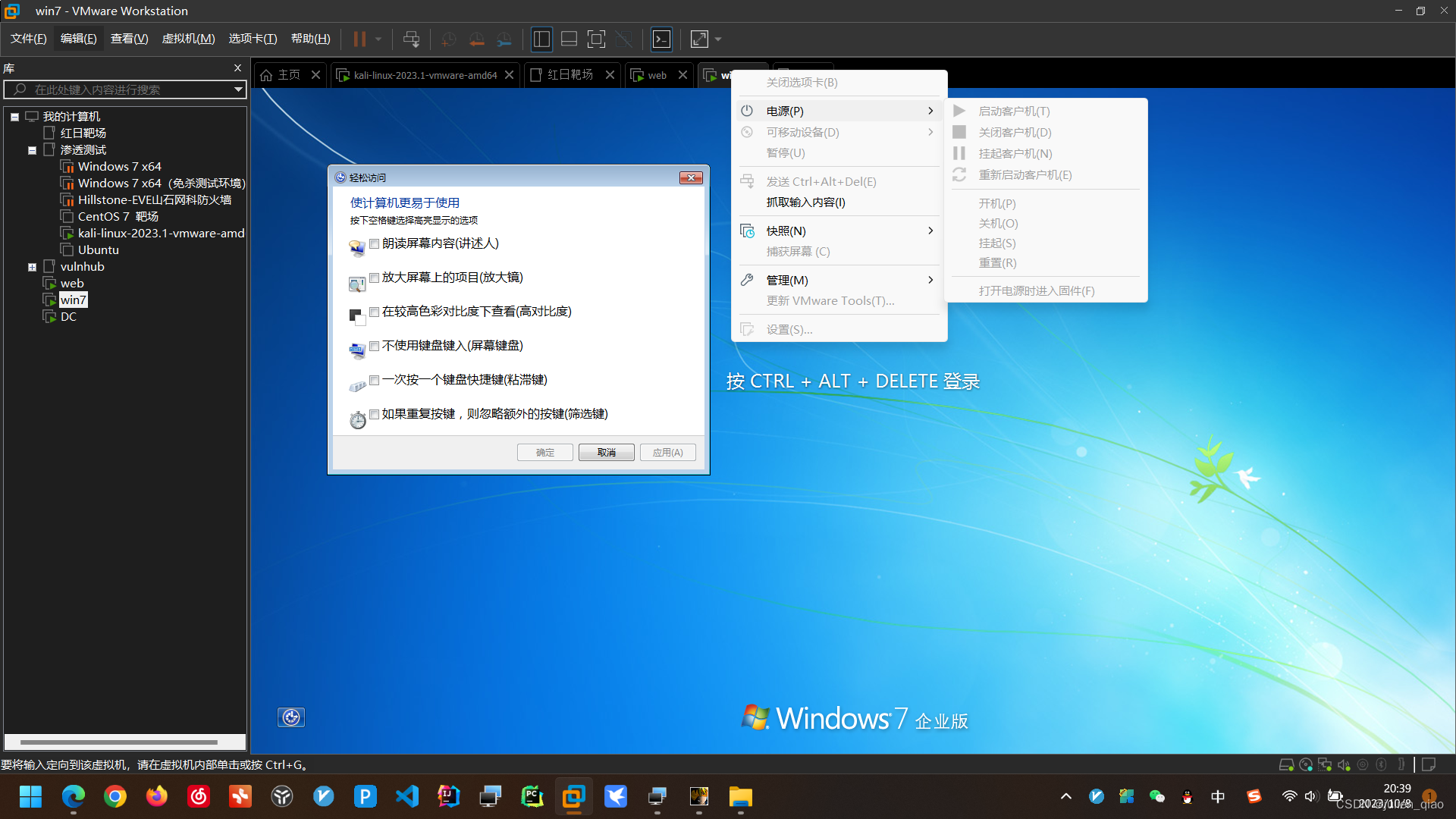Open snapshot manager toolbar icon

(504, 39)
